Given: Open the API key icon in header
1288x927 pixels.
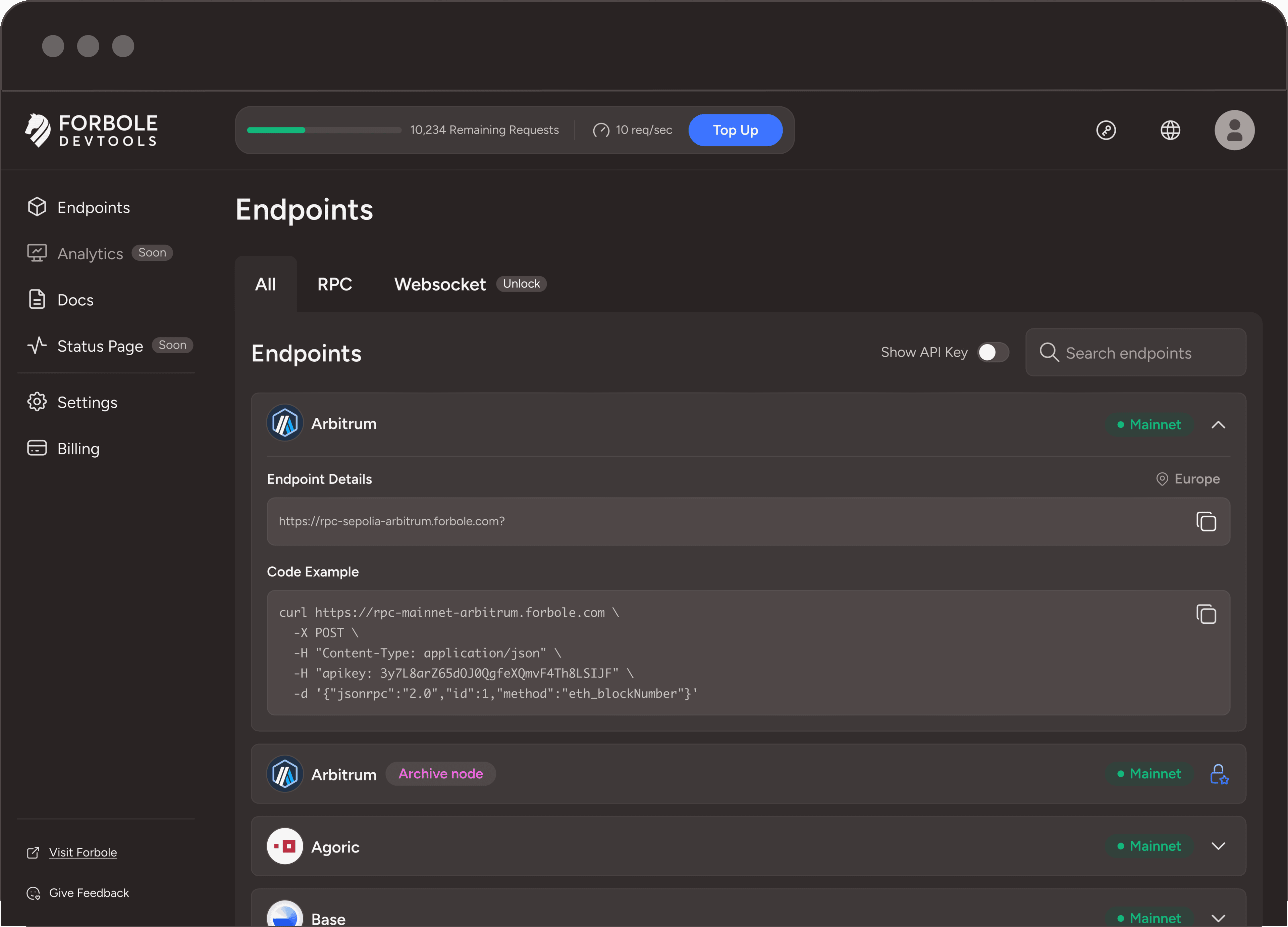Looking at the screenshot, I should (x=1106, y=130).
